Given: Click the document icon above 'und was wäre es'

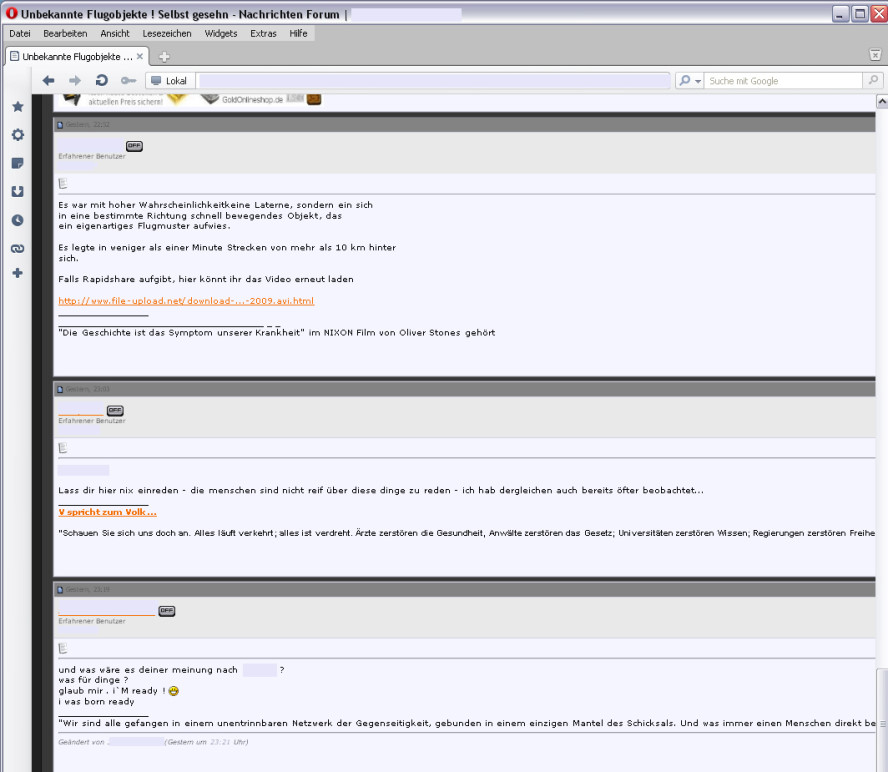Looking at the screenshot, I should pyautogui.click(x=63, y=649).
